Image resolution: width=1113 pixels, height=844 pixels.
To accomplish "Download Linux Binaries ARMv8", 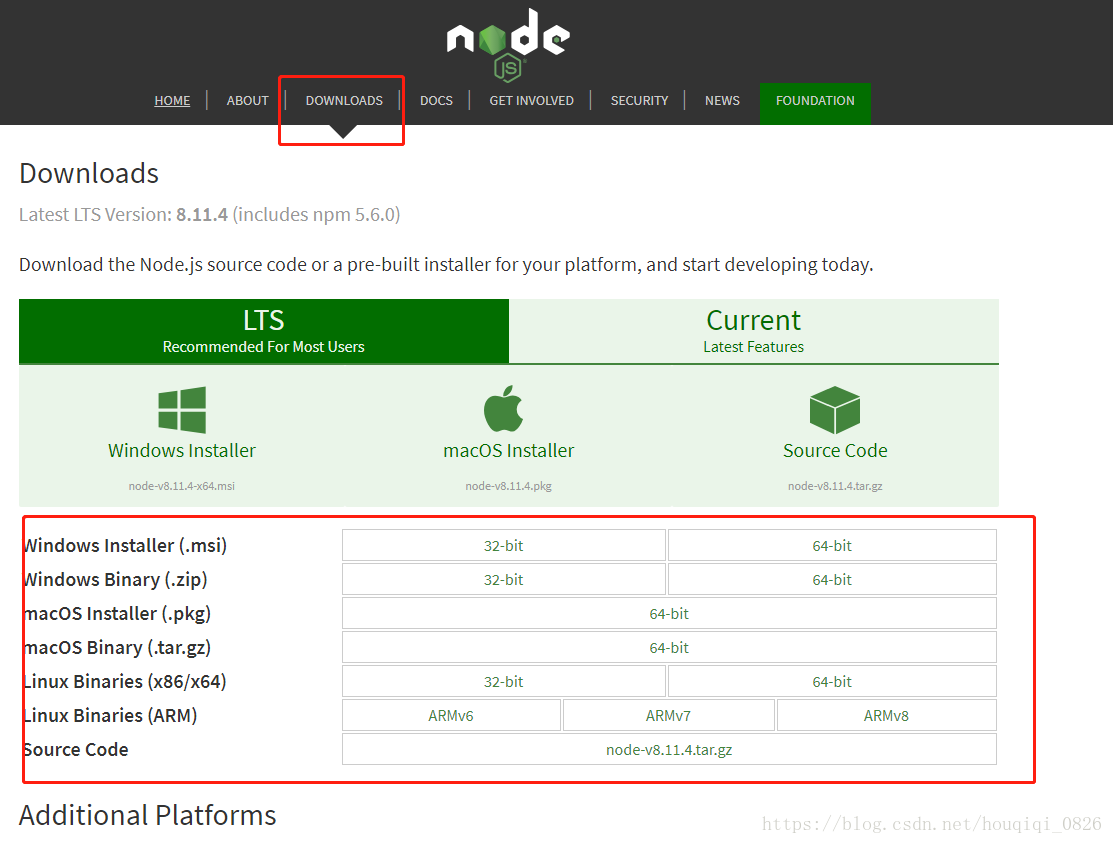I will [887, 716].
